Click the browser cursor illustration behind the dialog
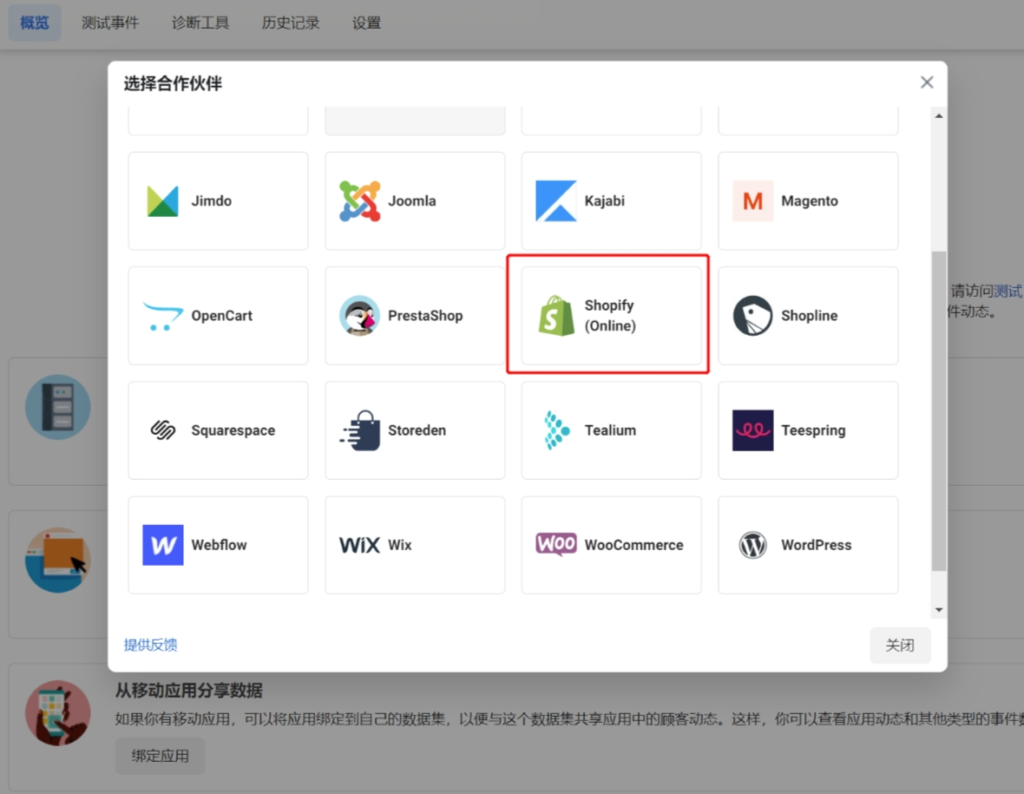 58,560
